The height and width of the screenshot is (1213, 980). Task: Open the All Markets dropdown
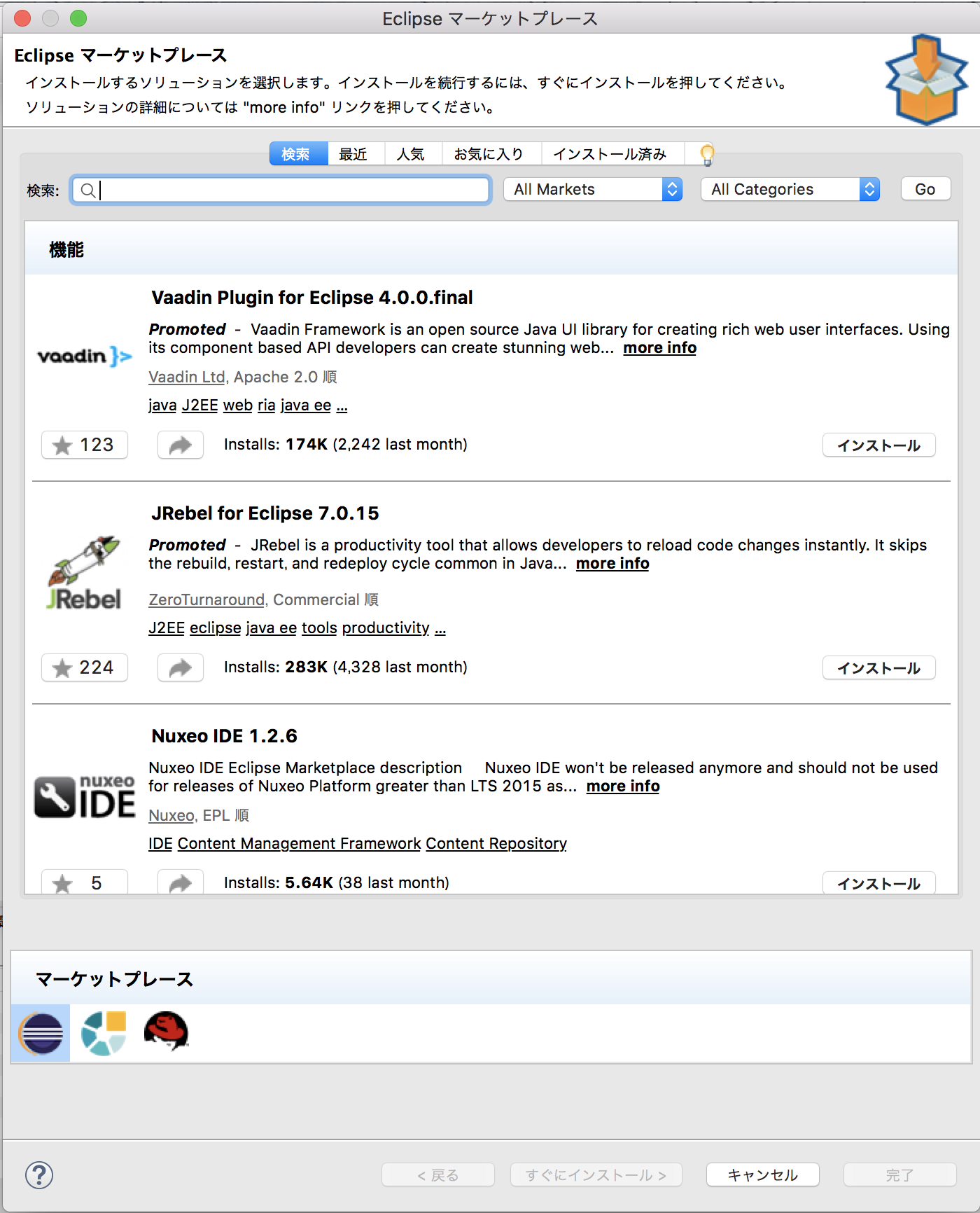pyautogui.click(x=593, y=189)
